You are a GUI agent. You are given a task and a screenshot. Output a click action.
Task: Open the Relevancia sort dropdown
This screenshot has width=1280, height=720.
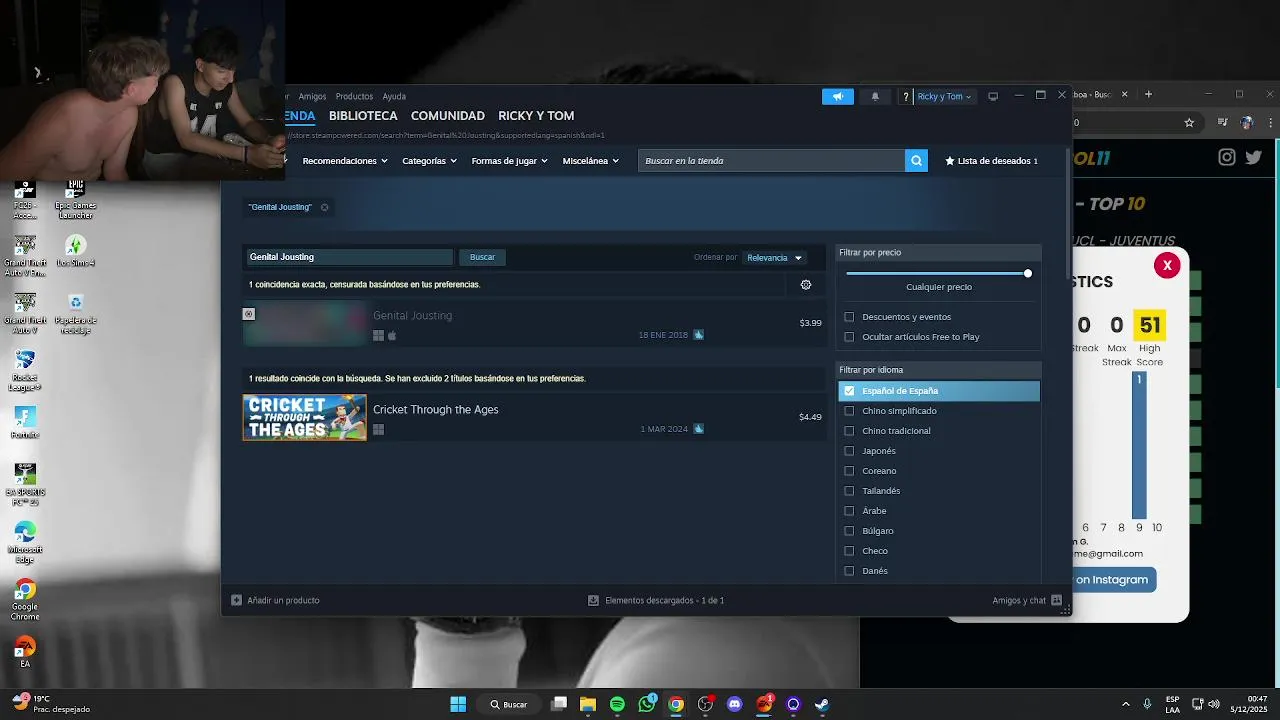click(775, 258)
